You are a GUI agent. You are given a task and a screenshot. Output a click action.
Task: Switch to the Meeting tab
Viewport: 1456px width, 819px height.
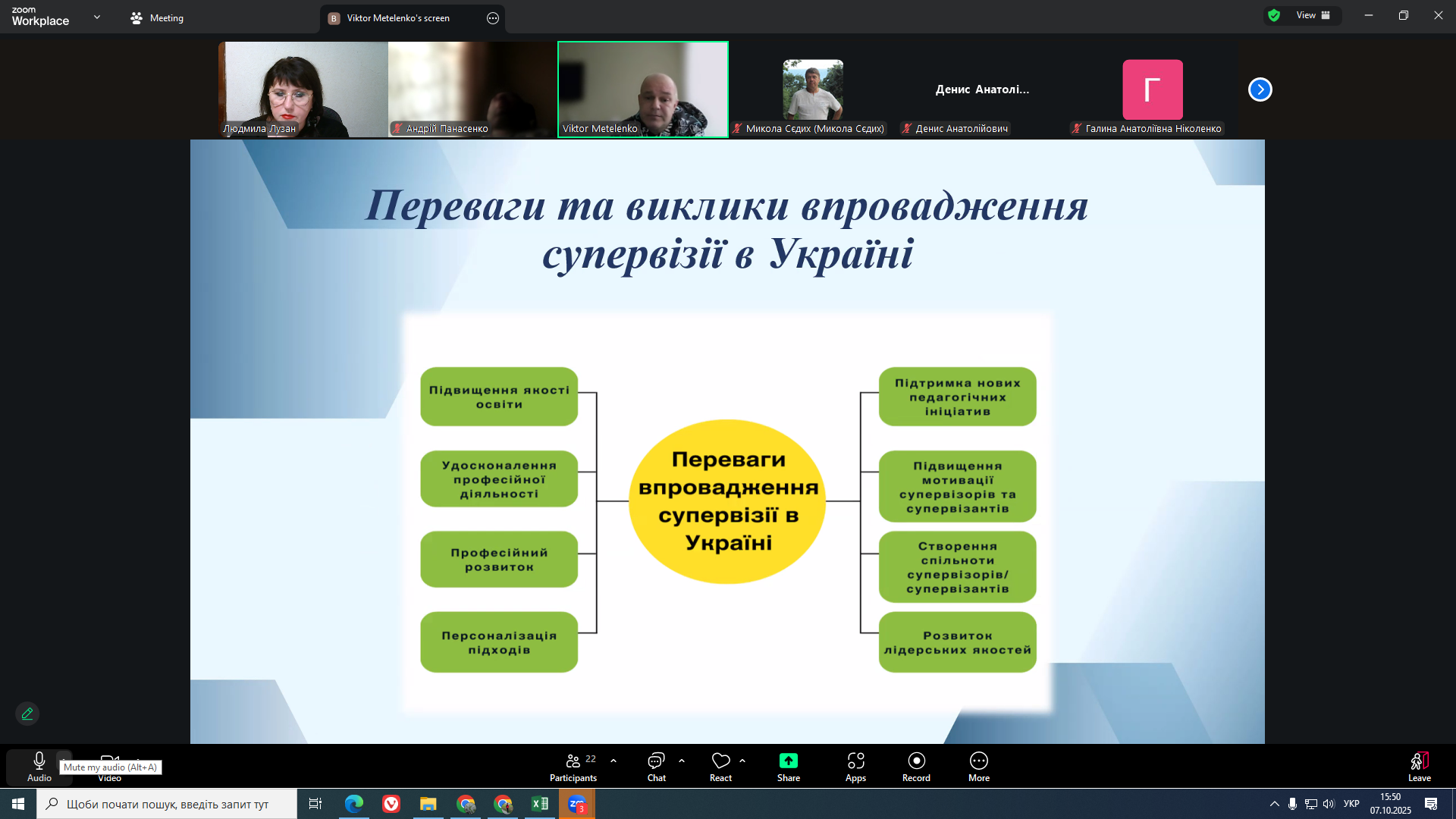tap(157, 18)
